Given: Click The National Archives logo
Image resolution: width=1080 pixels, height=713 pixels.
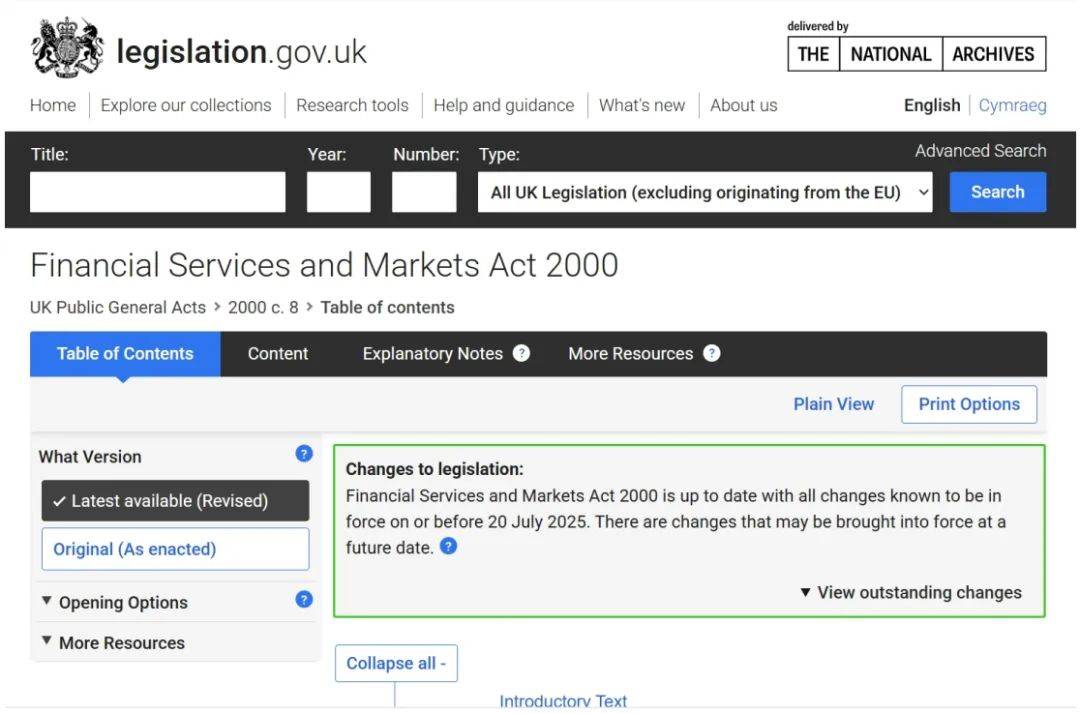Looking at the screenshot, I should (x=917, y=54).
